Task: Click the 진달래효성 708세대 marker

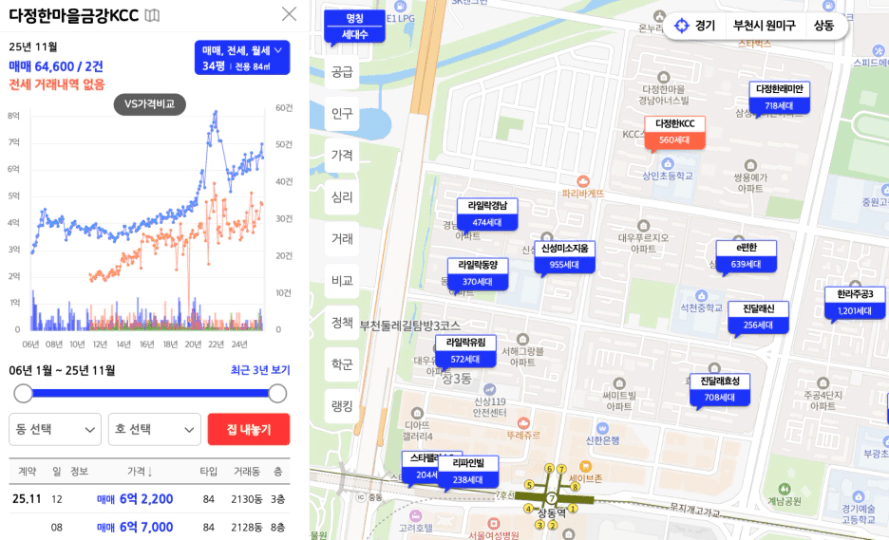Action: [720, 390]
